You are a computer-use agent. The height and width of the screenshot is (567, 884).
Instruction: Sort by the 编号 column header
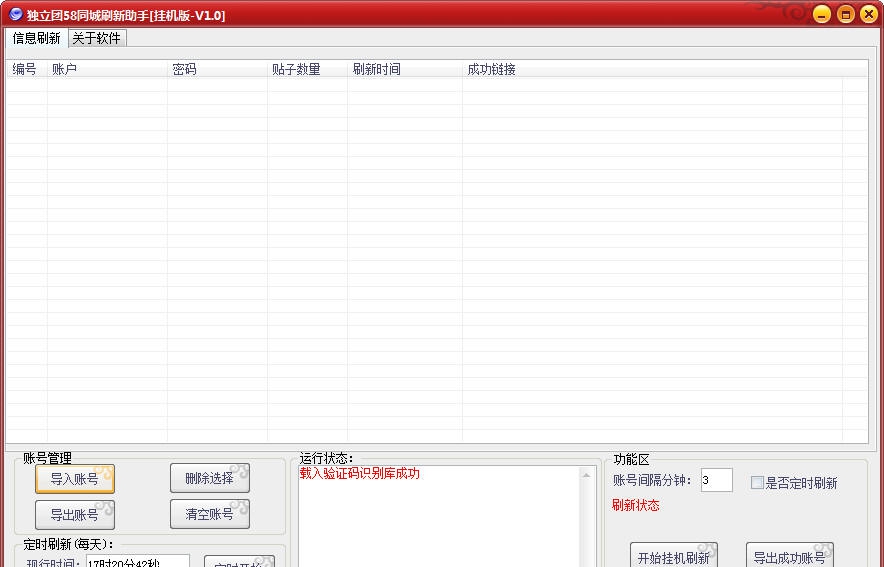26,69
